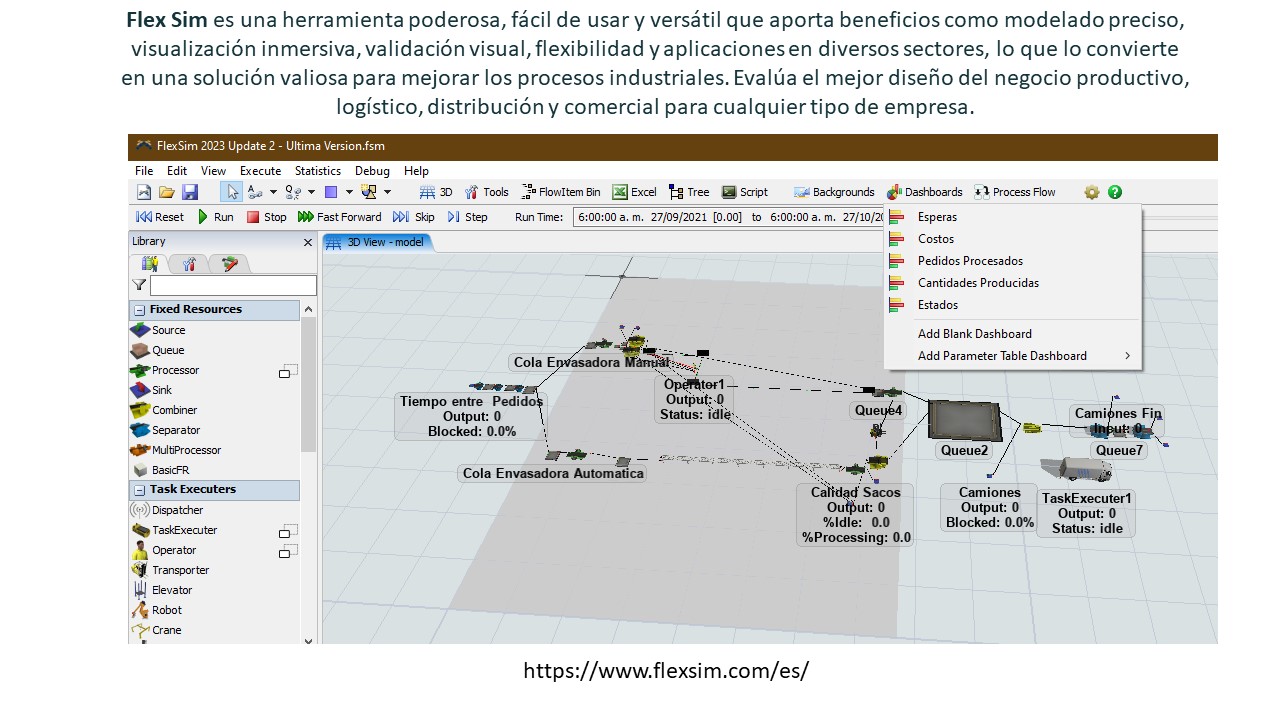
Task: Click the New Model toolbar icon
Action: [x=144, y=192]
